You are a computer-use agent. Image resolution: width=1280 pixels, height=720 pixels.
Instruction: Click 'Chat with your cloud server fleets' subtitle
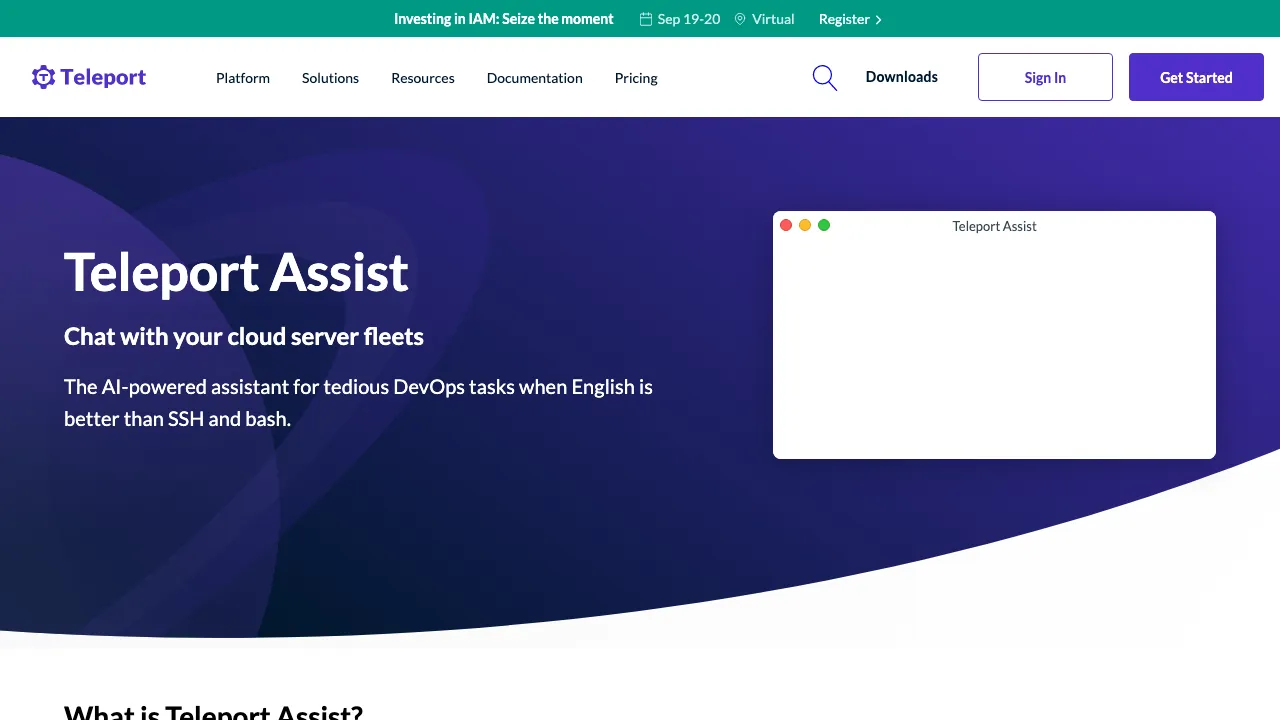(x=244, y=336)
